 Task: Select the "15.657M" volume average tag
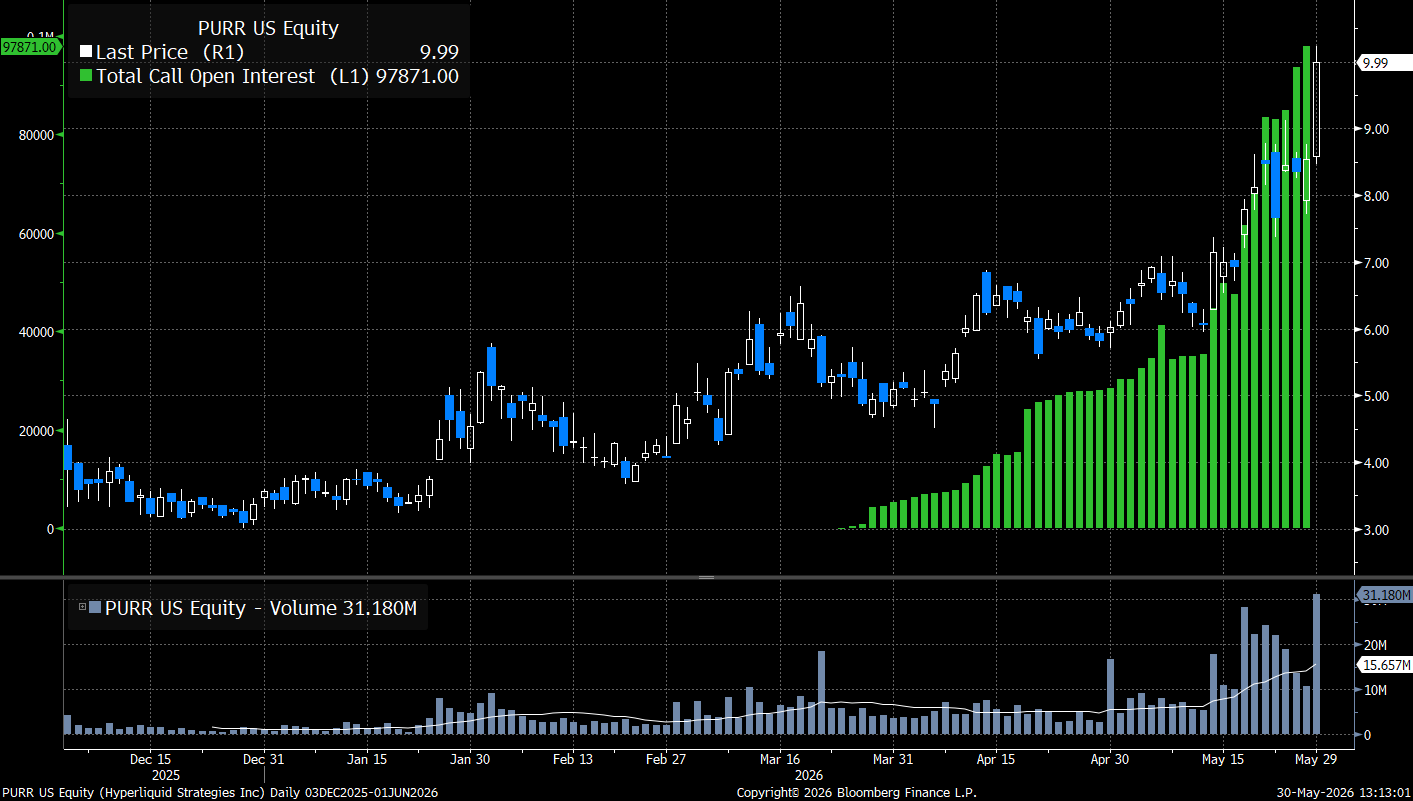(x=1385, y=665)
